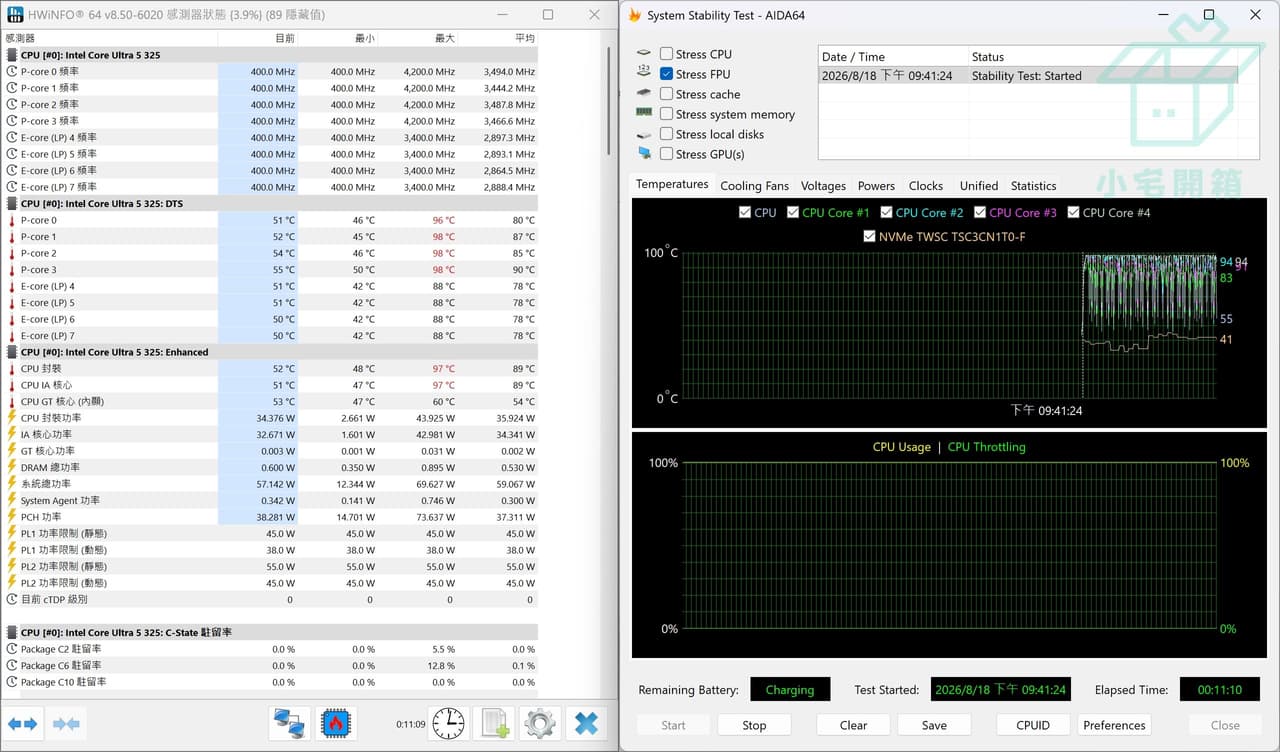Collapse the Intel Core Ultra 5 325 DTS group
The width and height of the screenshot is (1280, 752).
[101, 204]
